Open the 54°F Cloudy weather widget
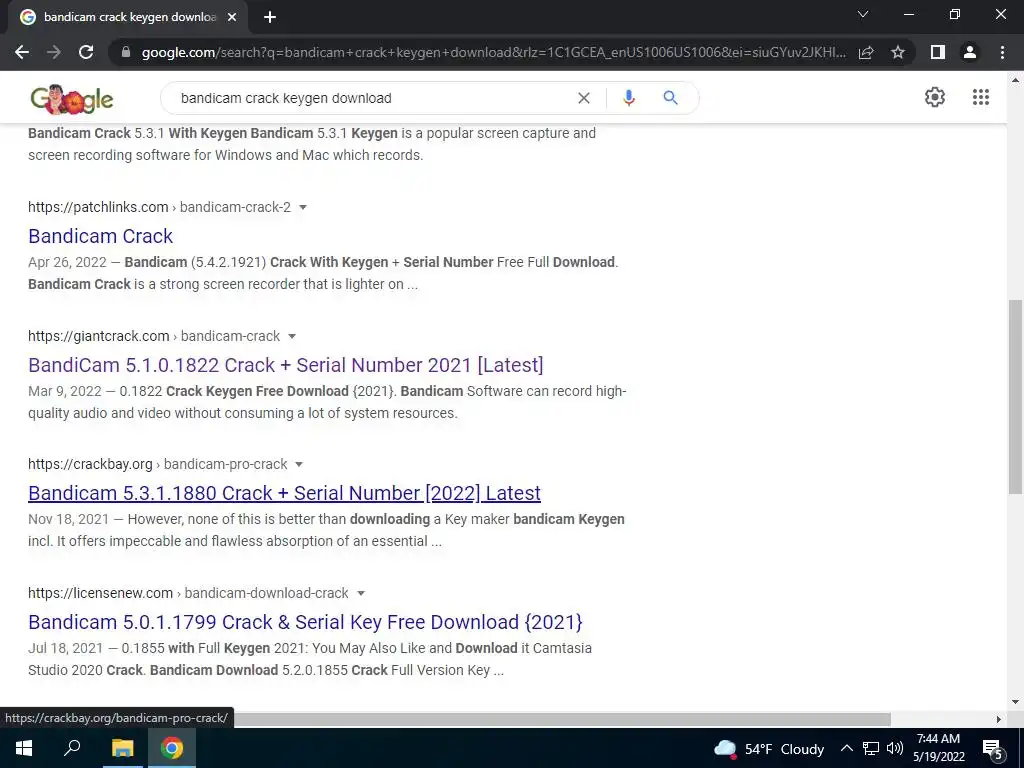 [769, 748]
